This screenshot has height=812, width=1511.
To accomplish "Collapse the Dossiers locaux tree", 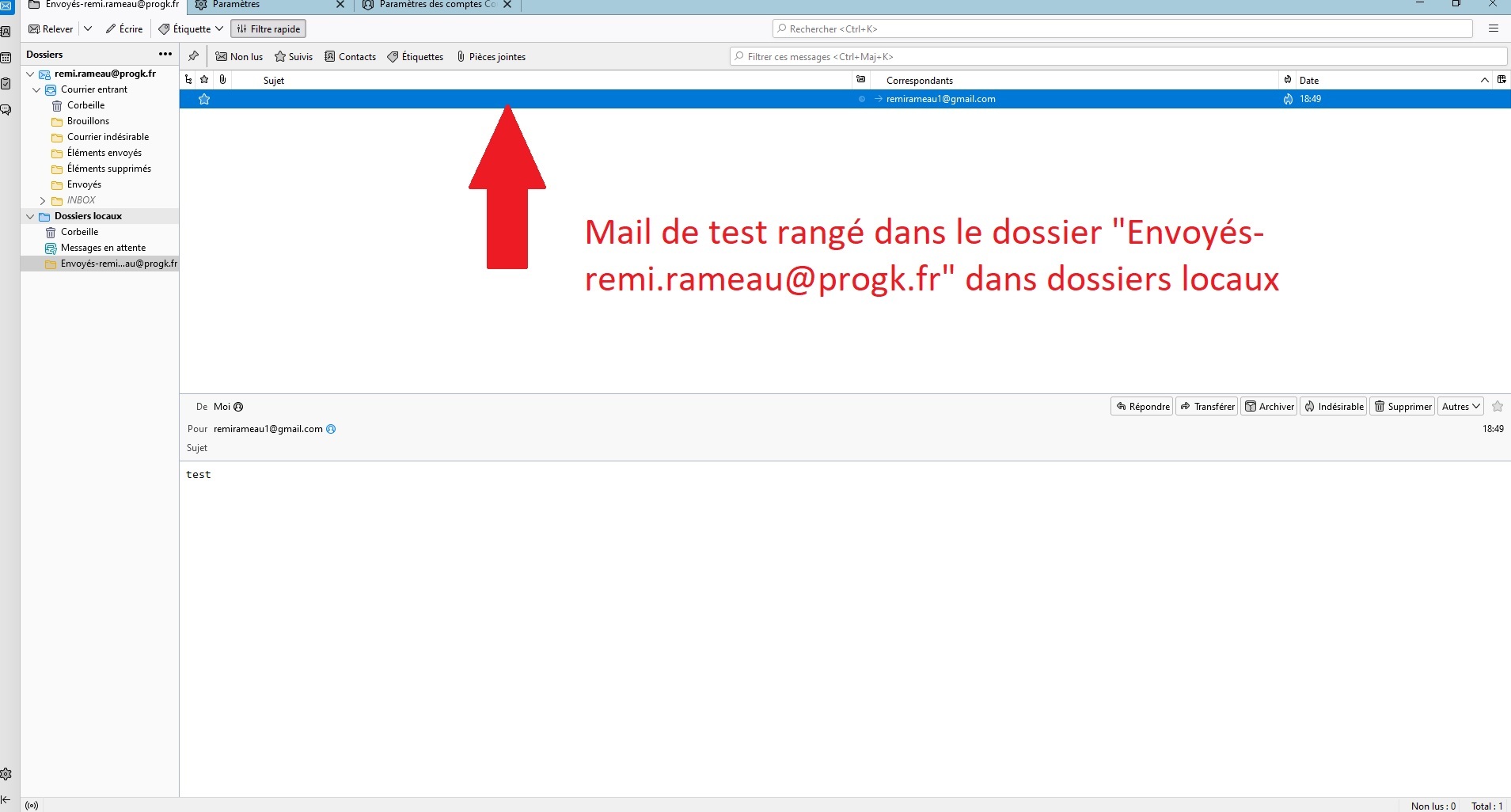I will click(x=30, y=217).
